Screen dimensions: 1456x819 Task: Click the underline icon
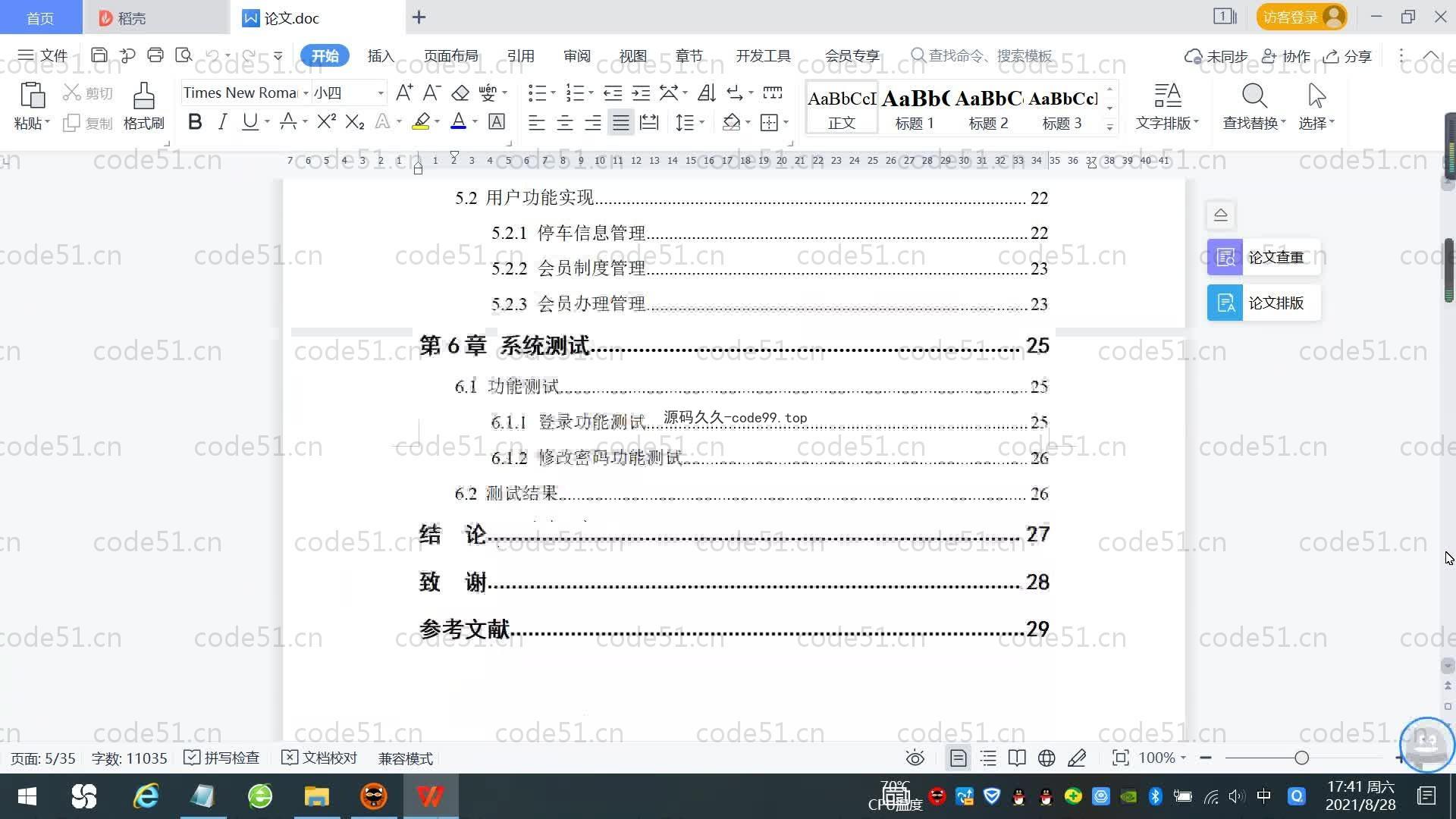pos(249,122)
